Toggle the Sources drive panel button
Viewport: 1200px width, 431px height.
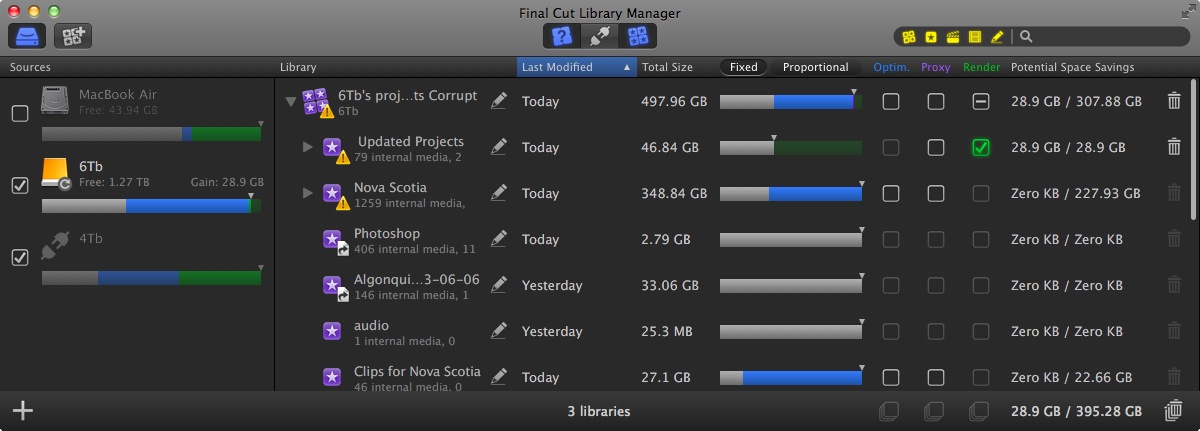[28, 36]
